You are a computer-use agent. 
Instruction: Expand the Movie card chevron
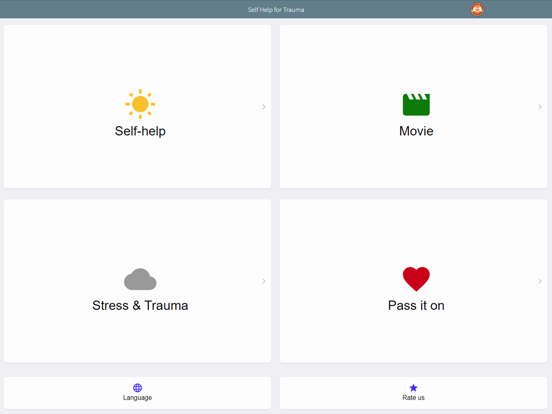540,107
